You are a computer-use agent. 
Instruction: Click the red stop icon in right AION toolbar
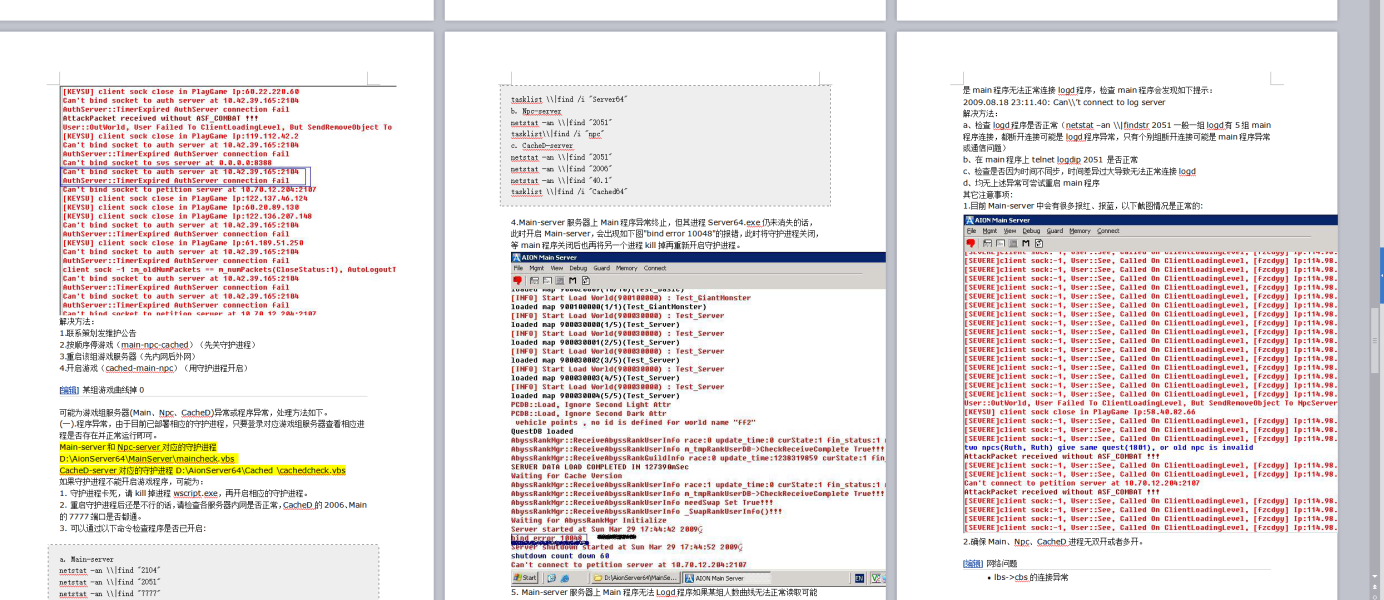[970, 243]
